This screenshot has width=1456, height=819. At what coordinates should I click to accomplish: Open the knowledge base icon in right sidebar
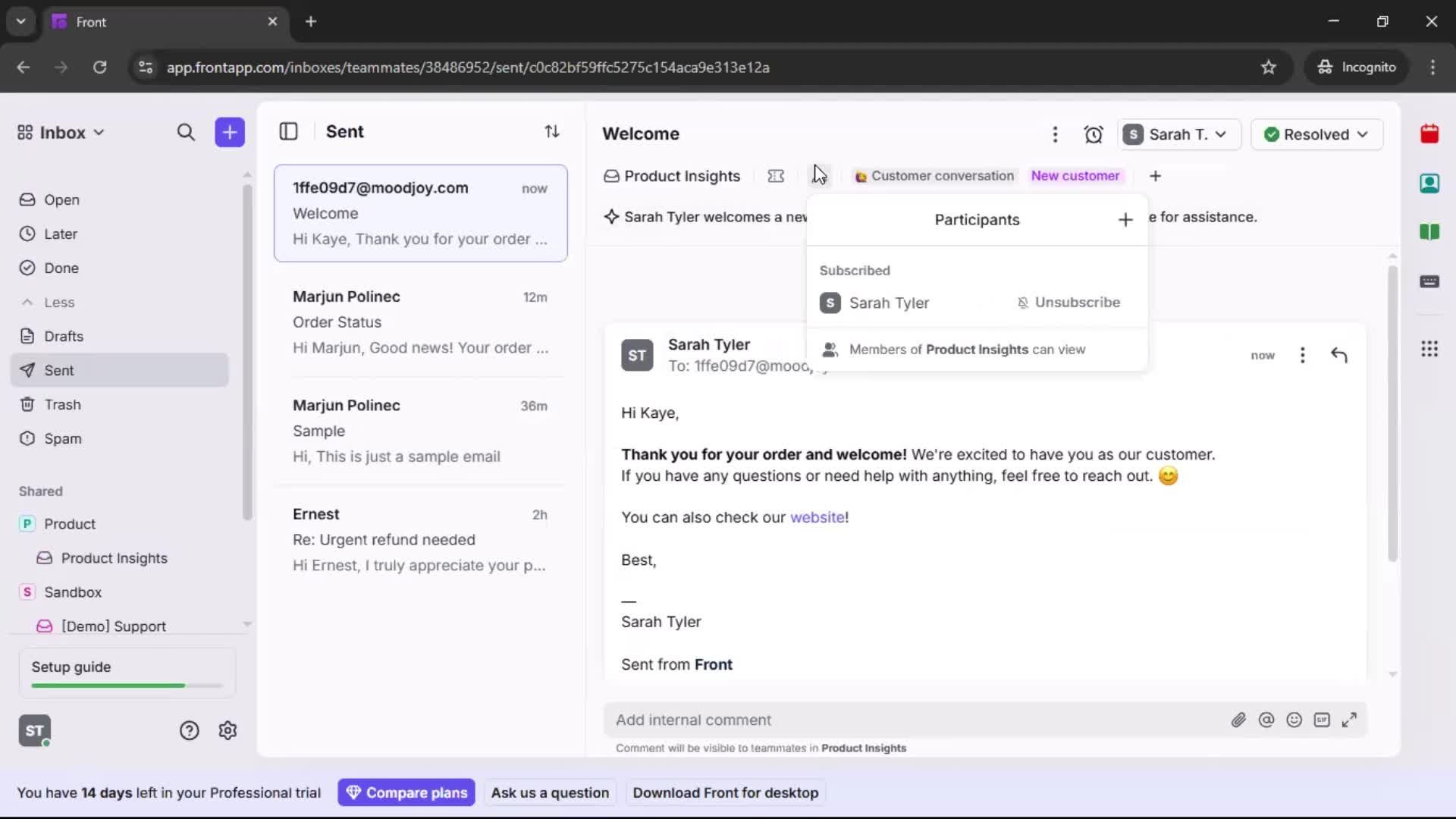pyautogui.click(x=1430, y=233)
